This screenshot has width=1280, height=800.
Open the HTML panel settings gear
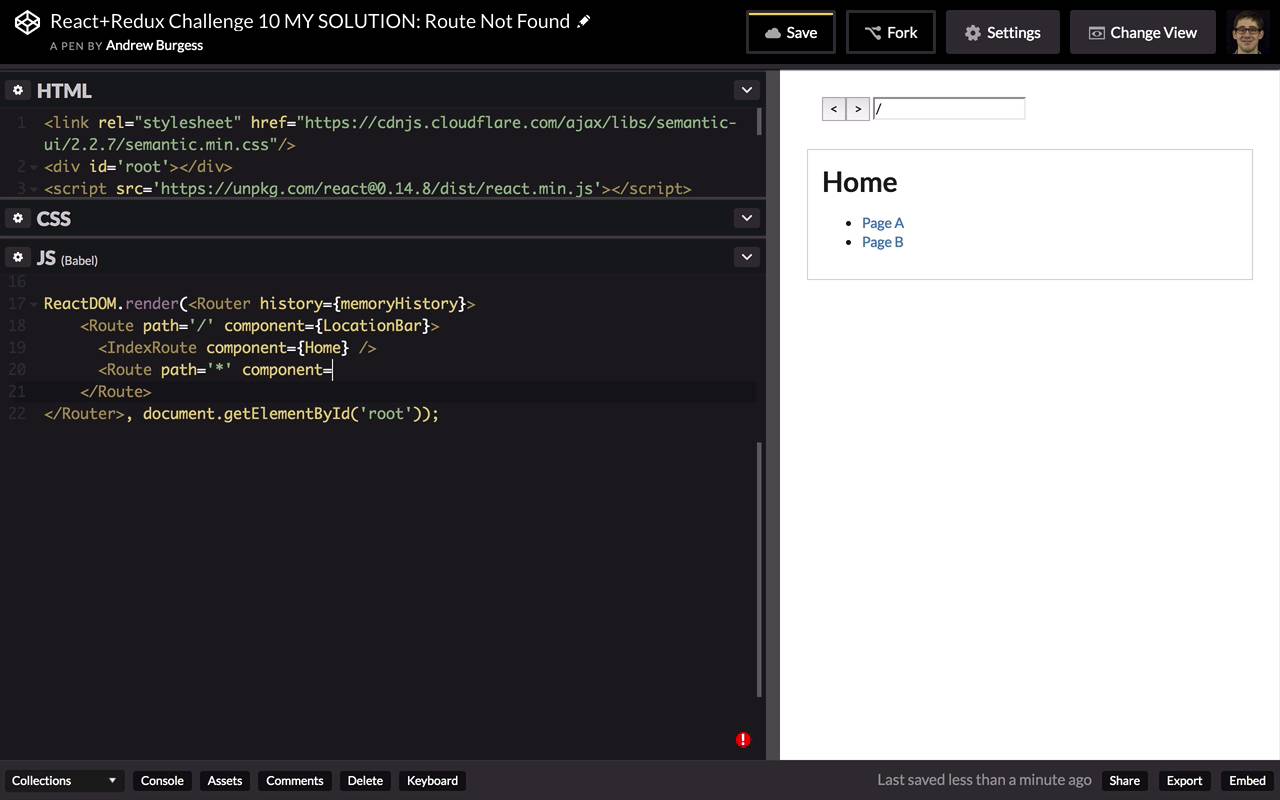tap(18, 90)
